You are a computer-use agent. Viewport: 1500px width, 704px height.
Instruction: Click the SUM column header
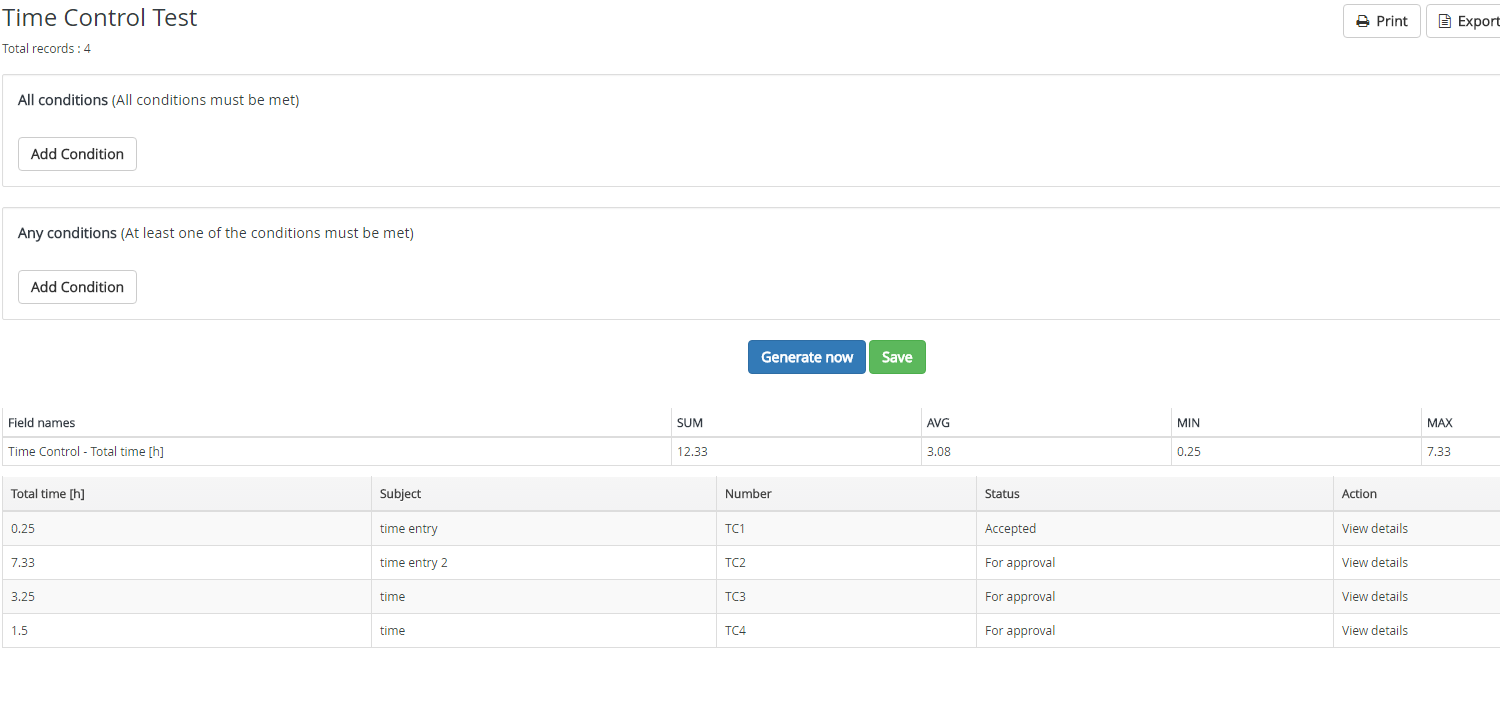coord(796,423)
